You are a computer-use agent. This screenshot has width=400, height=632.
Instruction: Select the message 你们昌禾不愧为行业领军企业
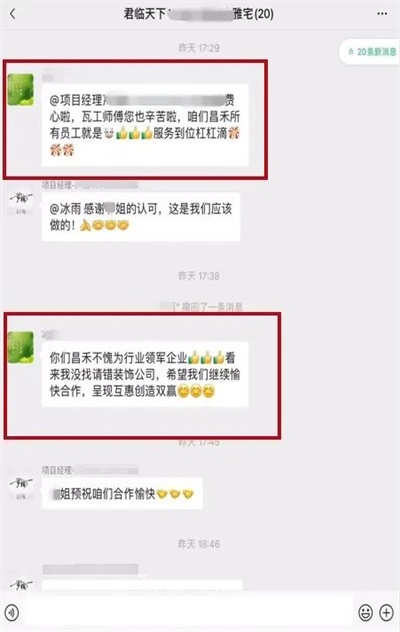145,374
